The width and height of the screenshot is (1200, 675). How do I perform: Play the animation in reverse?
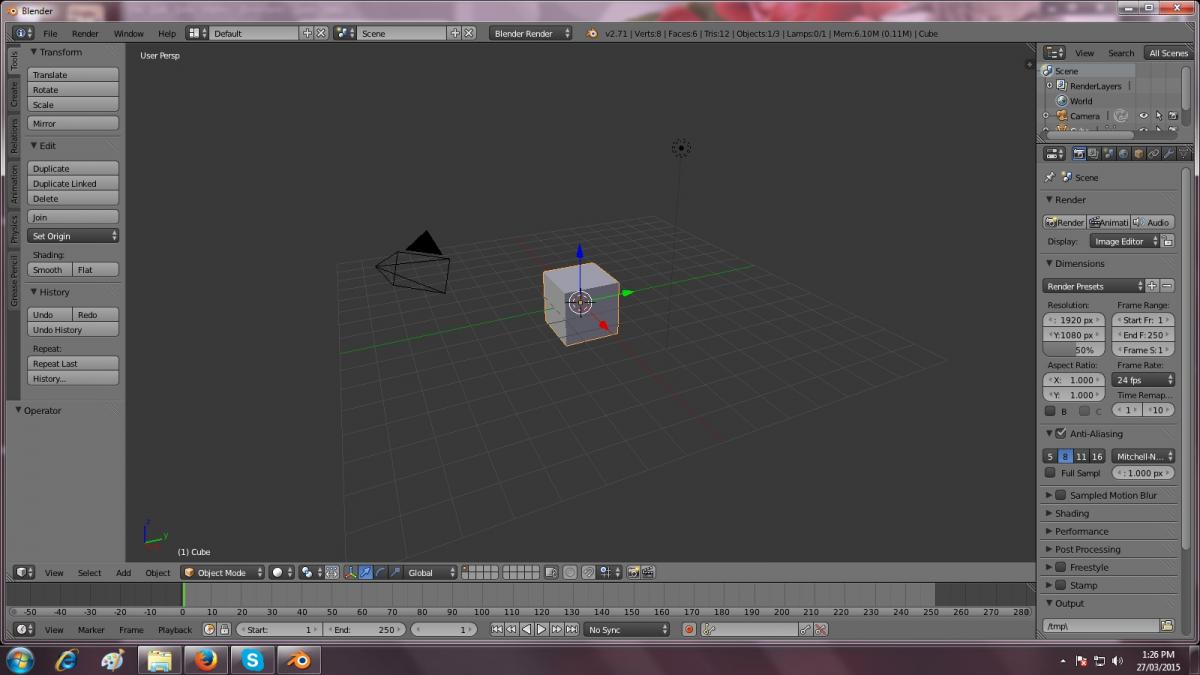click(x=527, y=630)
